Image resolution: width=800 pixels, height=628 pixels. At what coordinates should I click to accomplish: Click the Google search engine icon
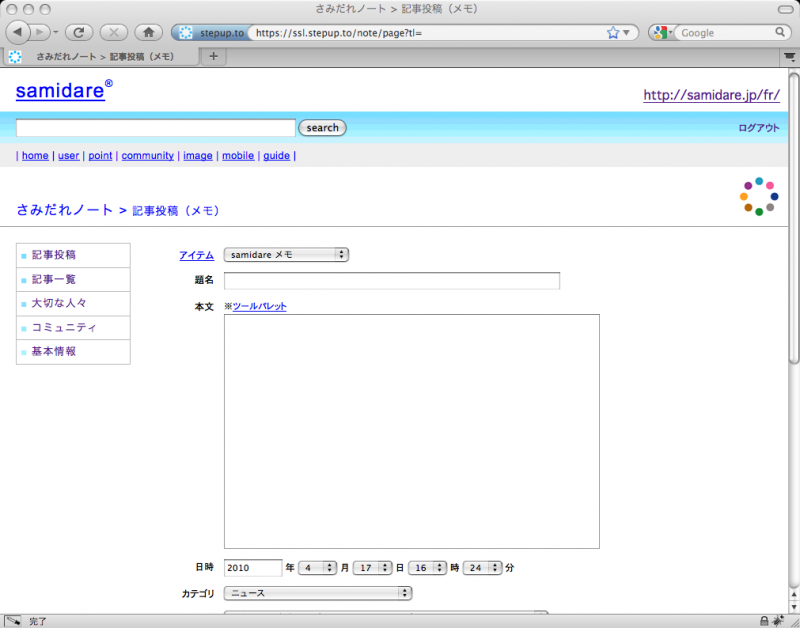[x=660, y=32]
